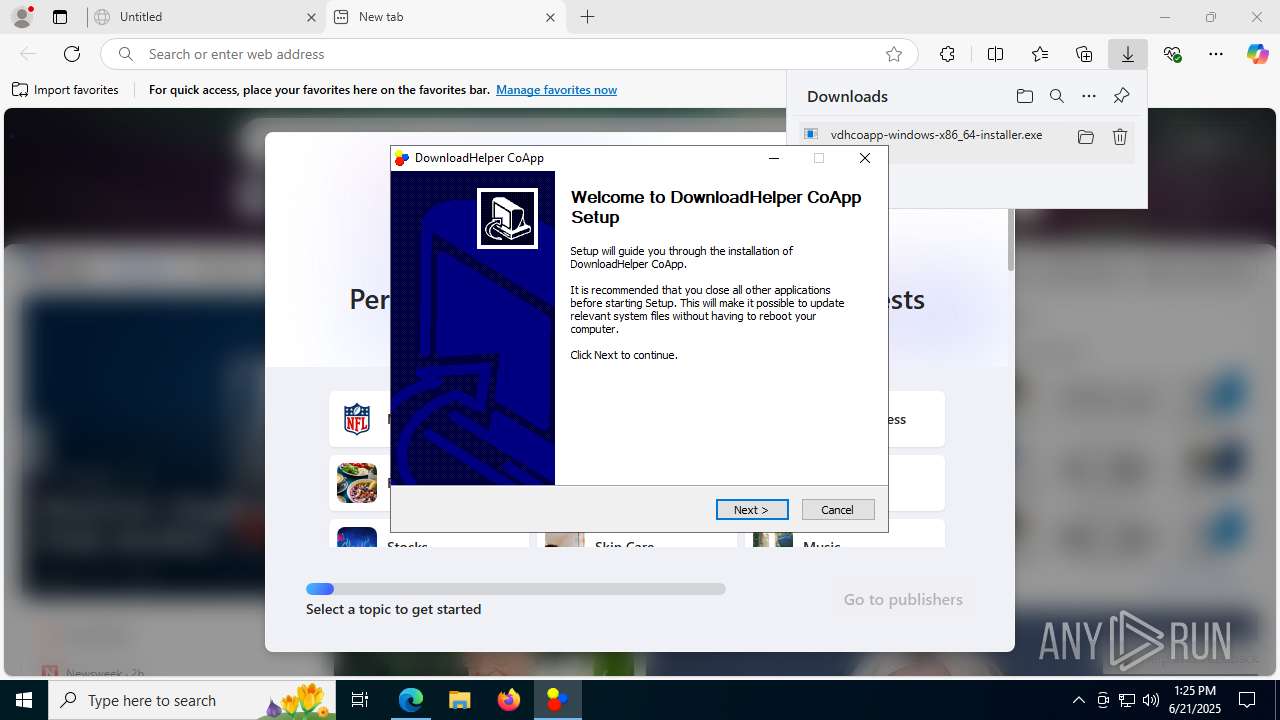
Task: Add page to favorites star icon
Action: [x=894, y=54]
